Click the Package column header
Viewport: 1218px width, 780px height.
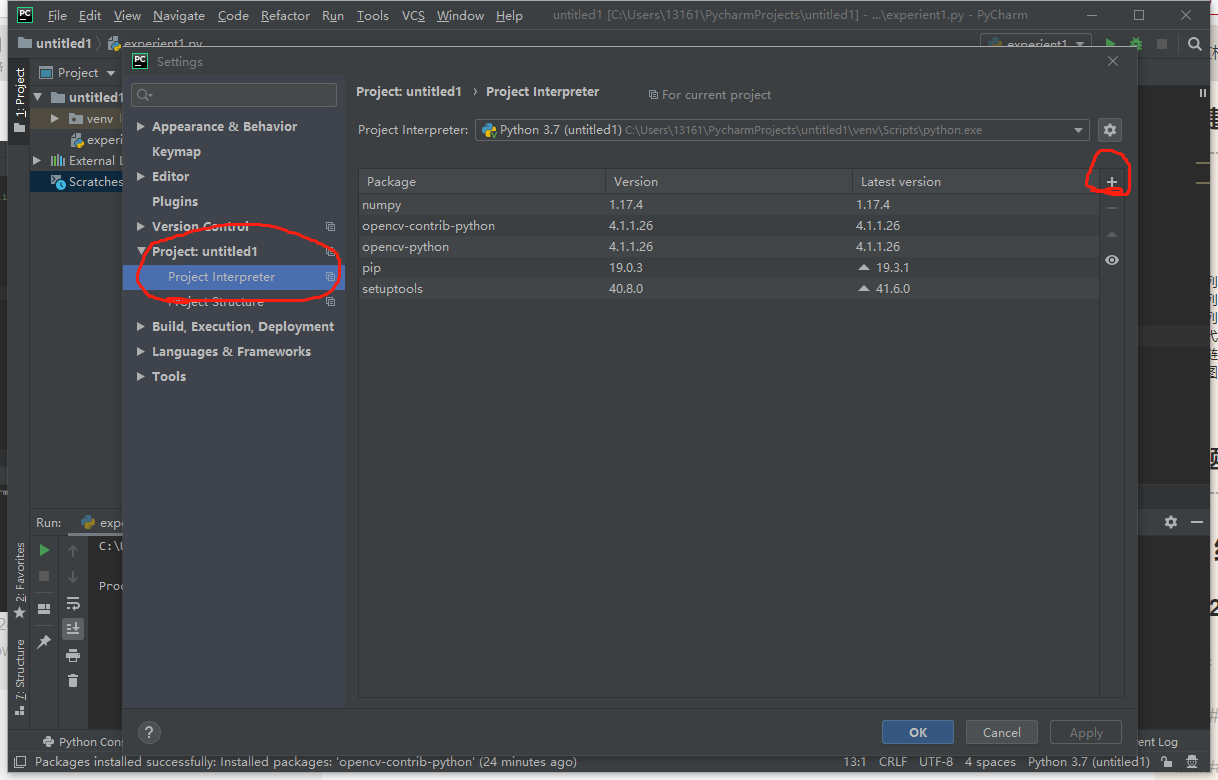[x=482, y=181]
